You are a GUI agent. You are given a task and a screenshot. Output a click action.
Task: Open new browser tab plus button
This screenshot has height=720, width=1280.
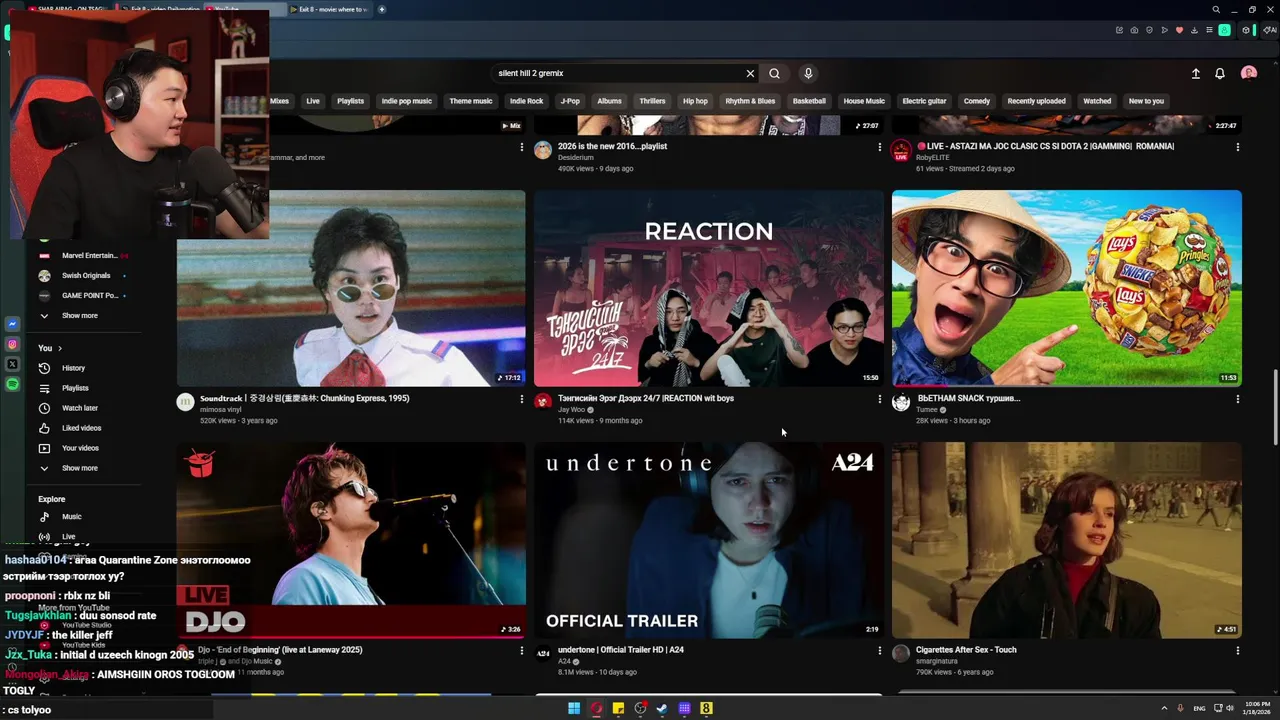381,9
